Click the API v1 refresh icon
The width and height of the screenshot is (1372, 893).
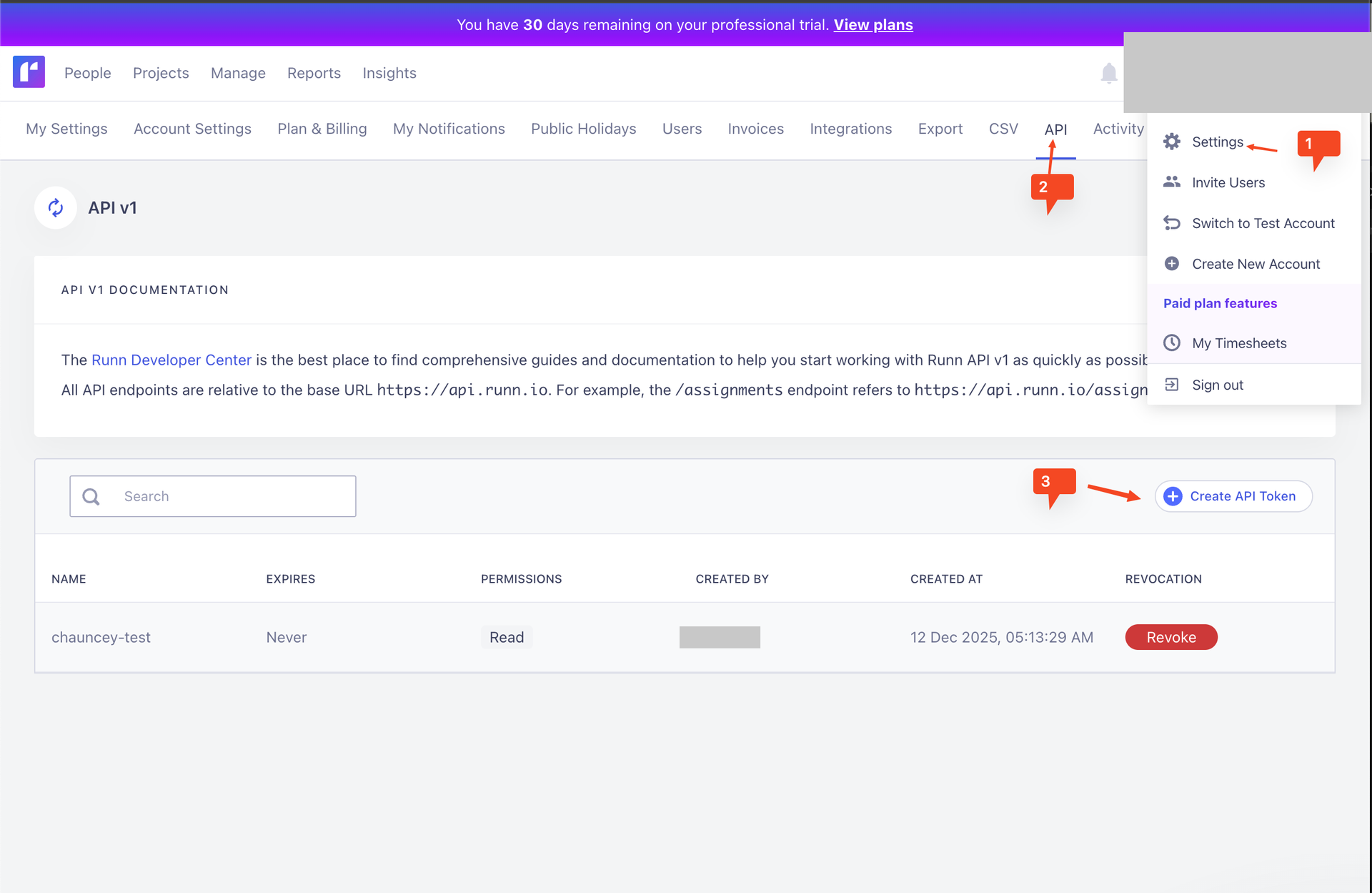tap(56, 208)
